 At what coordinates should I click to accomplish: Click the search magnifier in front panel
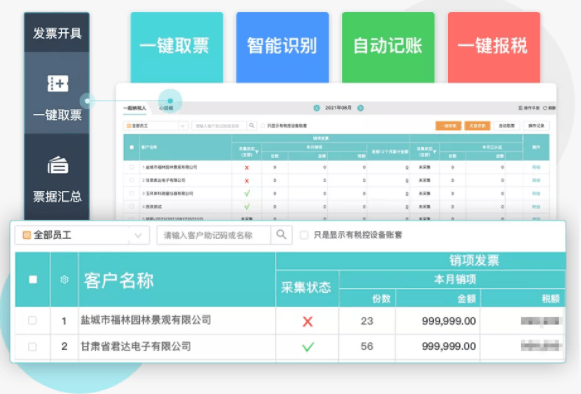coord(282,235)
